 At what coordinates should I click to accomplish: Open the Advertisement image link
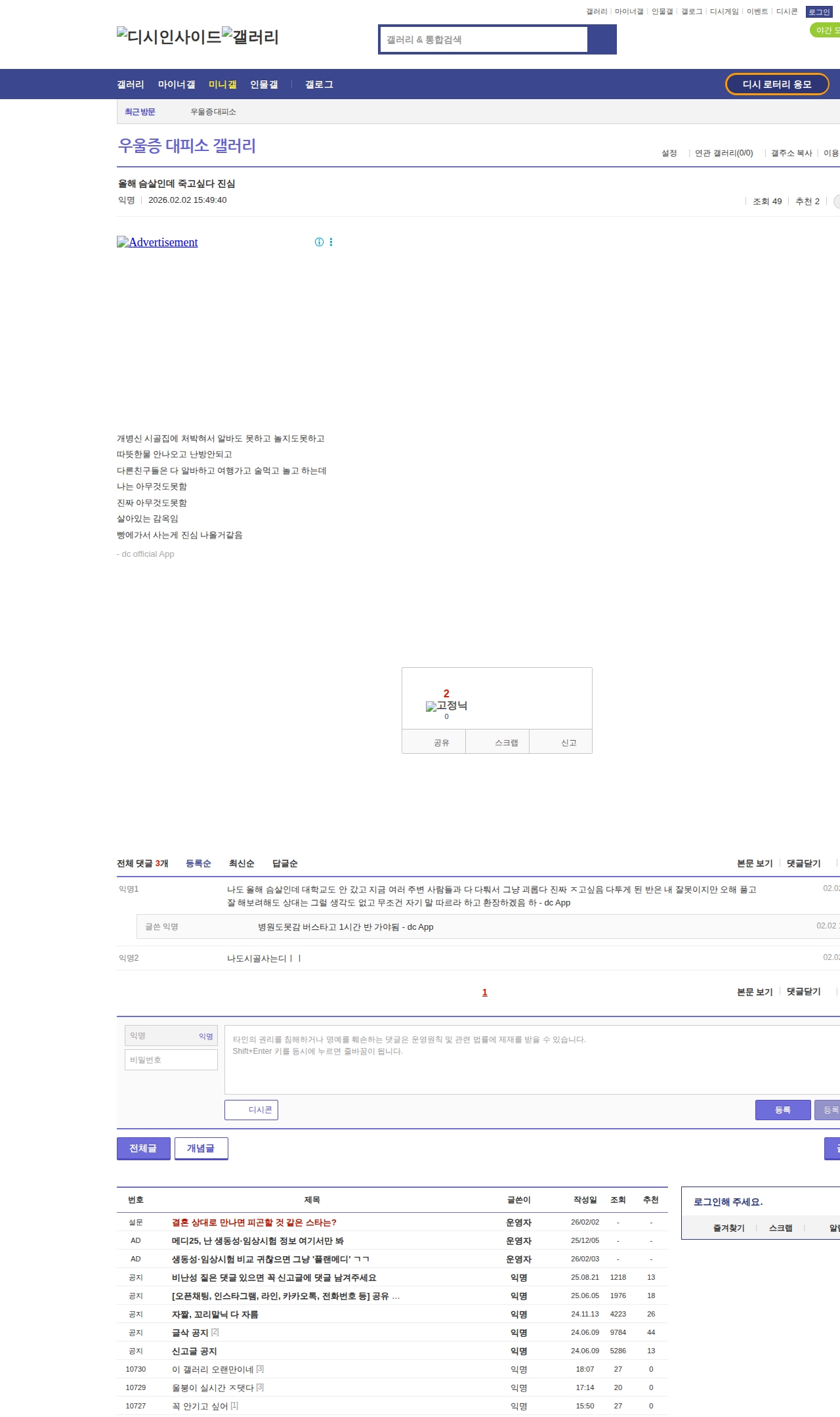tap(157, 242)
